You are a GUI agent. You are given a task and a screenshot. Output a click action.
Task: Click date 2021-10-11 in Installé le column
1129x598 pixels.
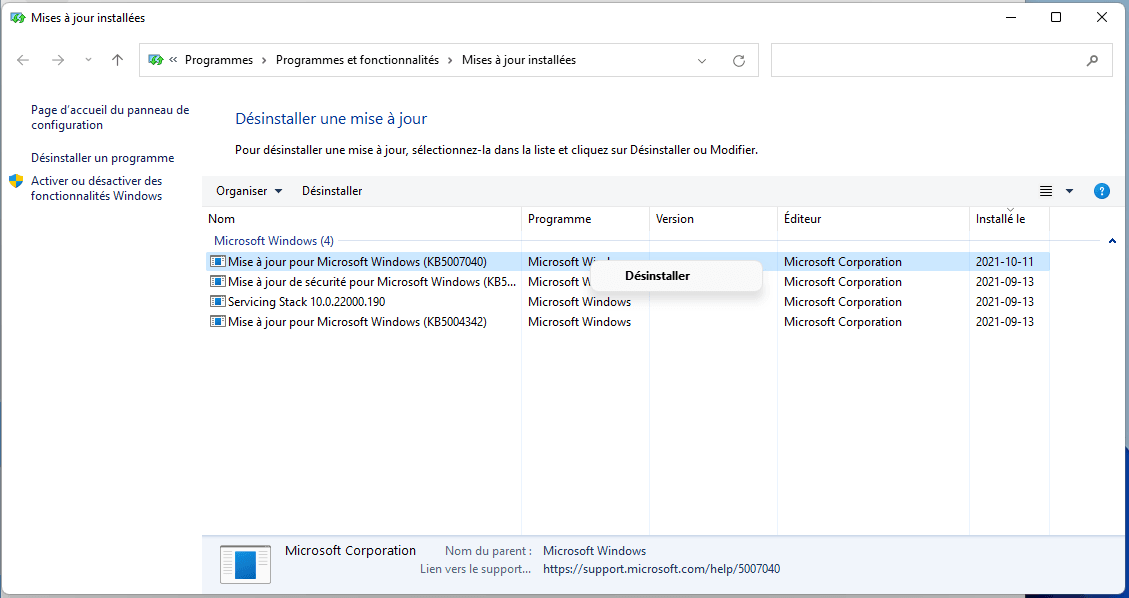(x=1004, y=262)
